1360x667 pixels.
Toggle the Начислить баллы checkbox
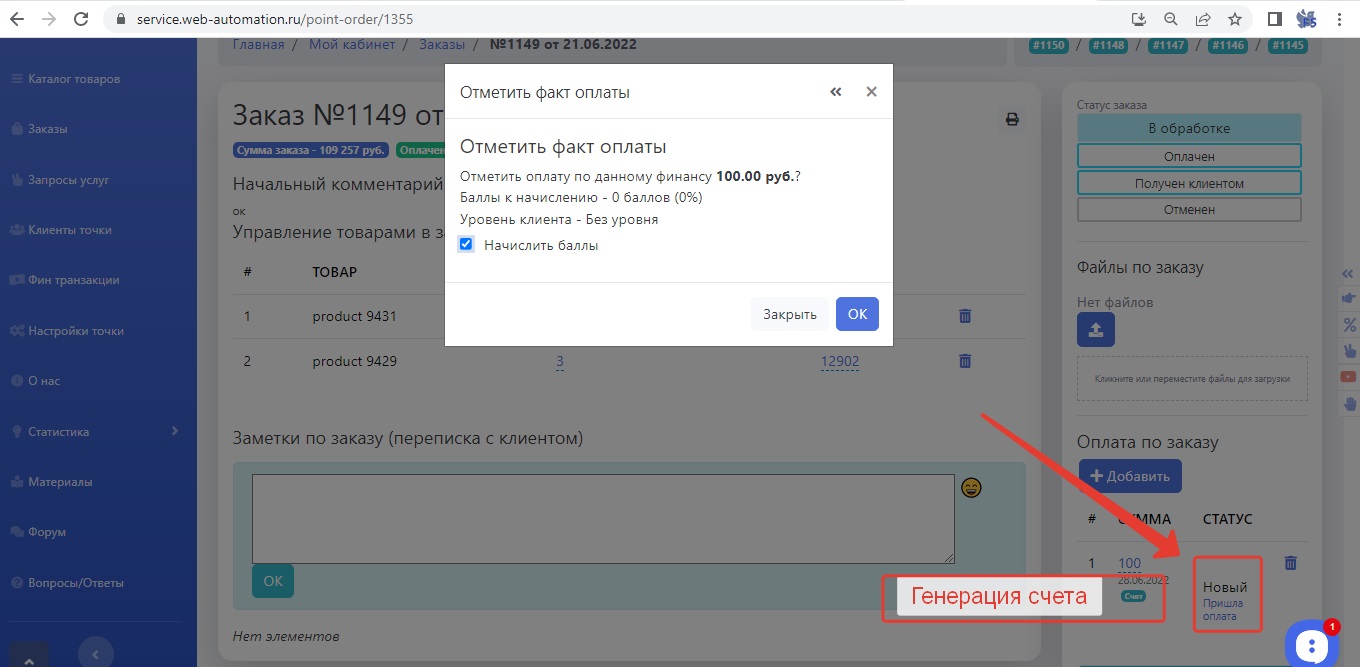(x=466, y=245)
